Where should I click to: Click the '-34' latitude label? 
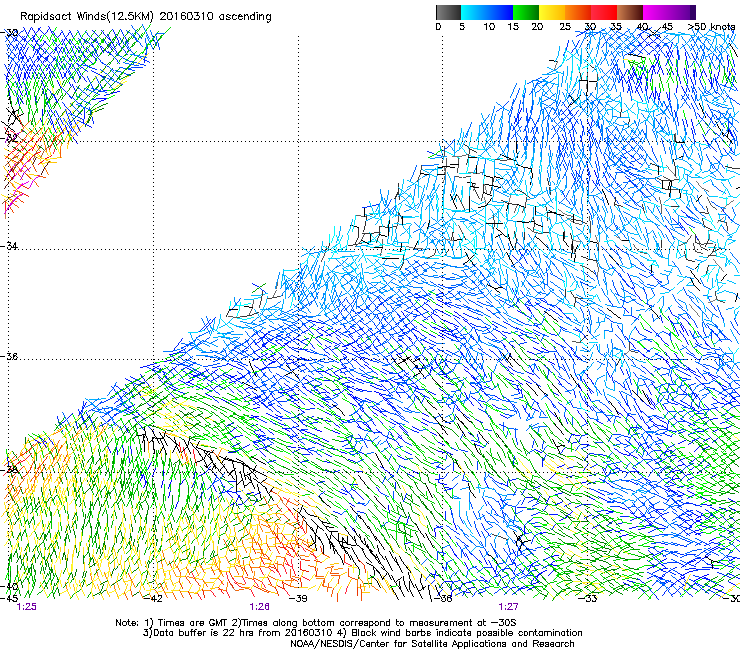(x=9, y=246)
